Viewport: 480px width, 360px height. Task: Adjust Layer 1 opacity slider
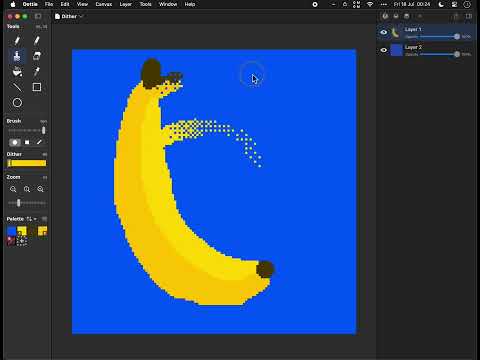point(439,37)
